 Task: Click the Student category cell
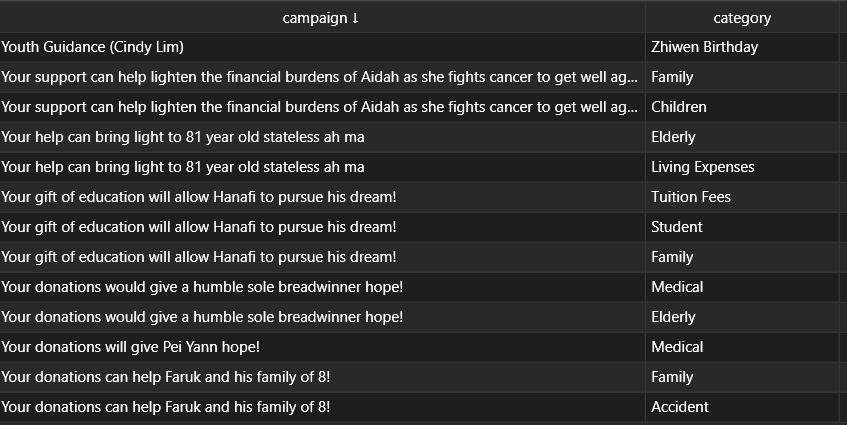[x=742, y=227]
